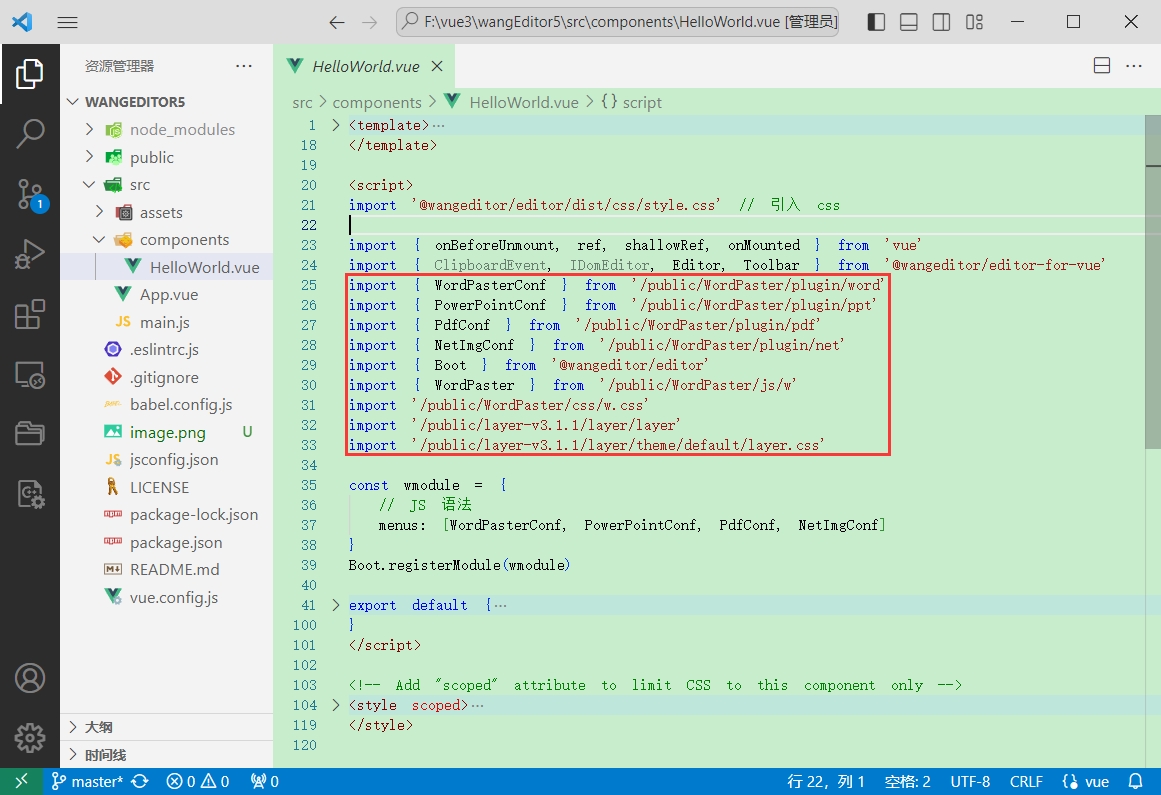
Task: Toggle the primary sidebar visibility
Action: [875, 21]
